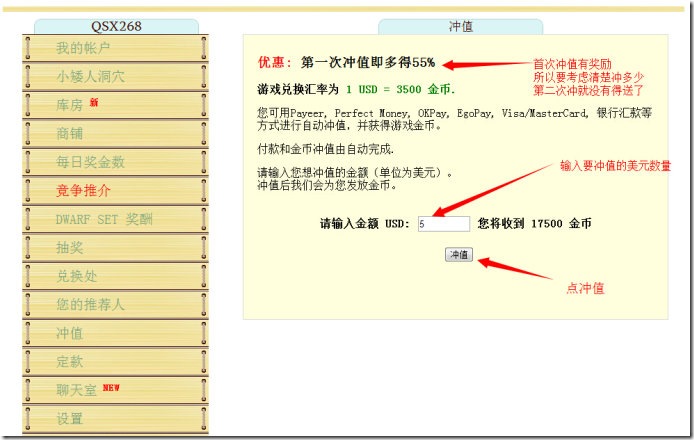Click the red 新 badge beside 库房
694x440 pixels.
pos(94,103)
